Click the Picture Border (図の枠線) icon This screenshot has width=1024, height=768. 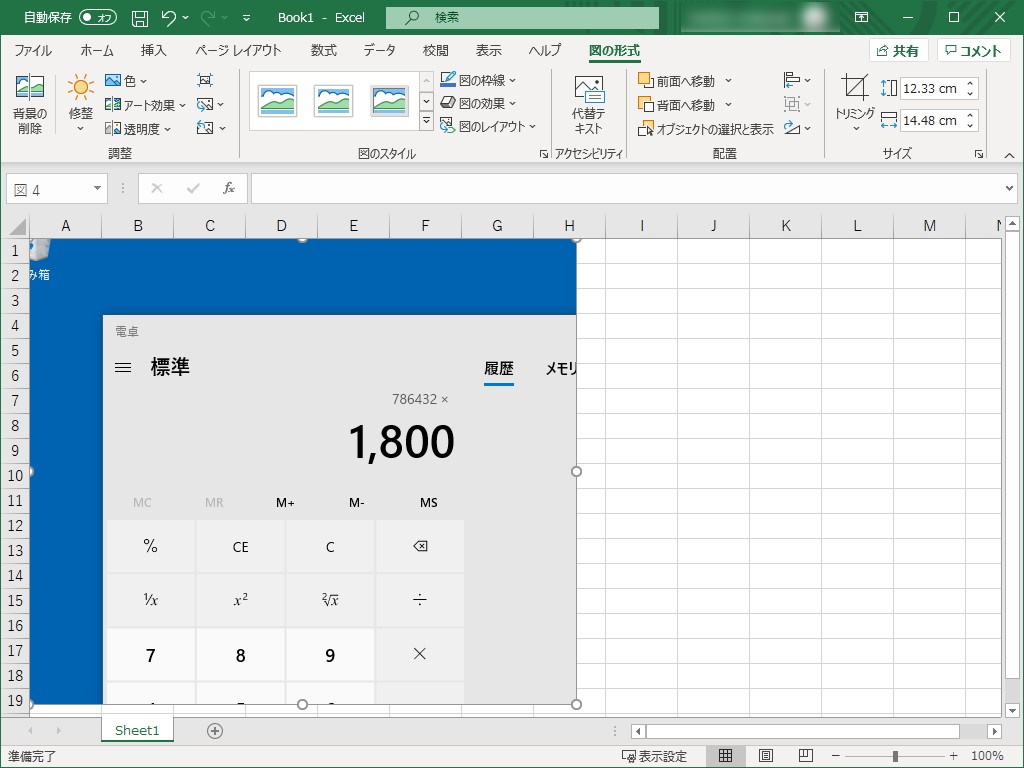coord(448,79)
